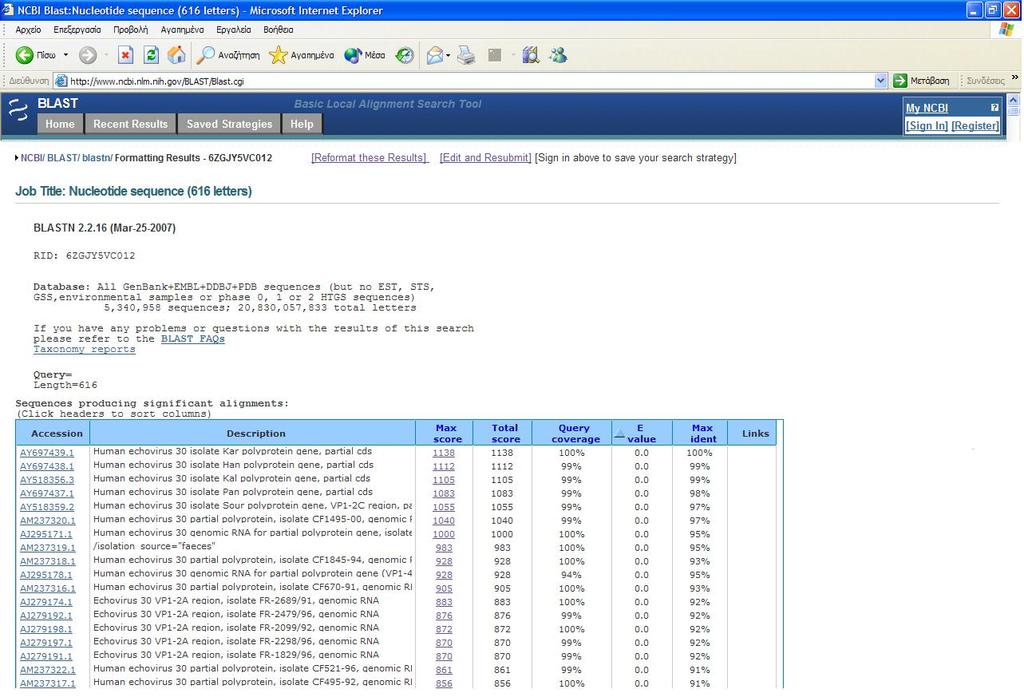Click the page scrollbar up arrow
This screenshot has width=1024, height=697.
pyautogui.click(x=1013, y=100)
